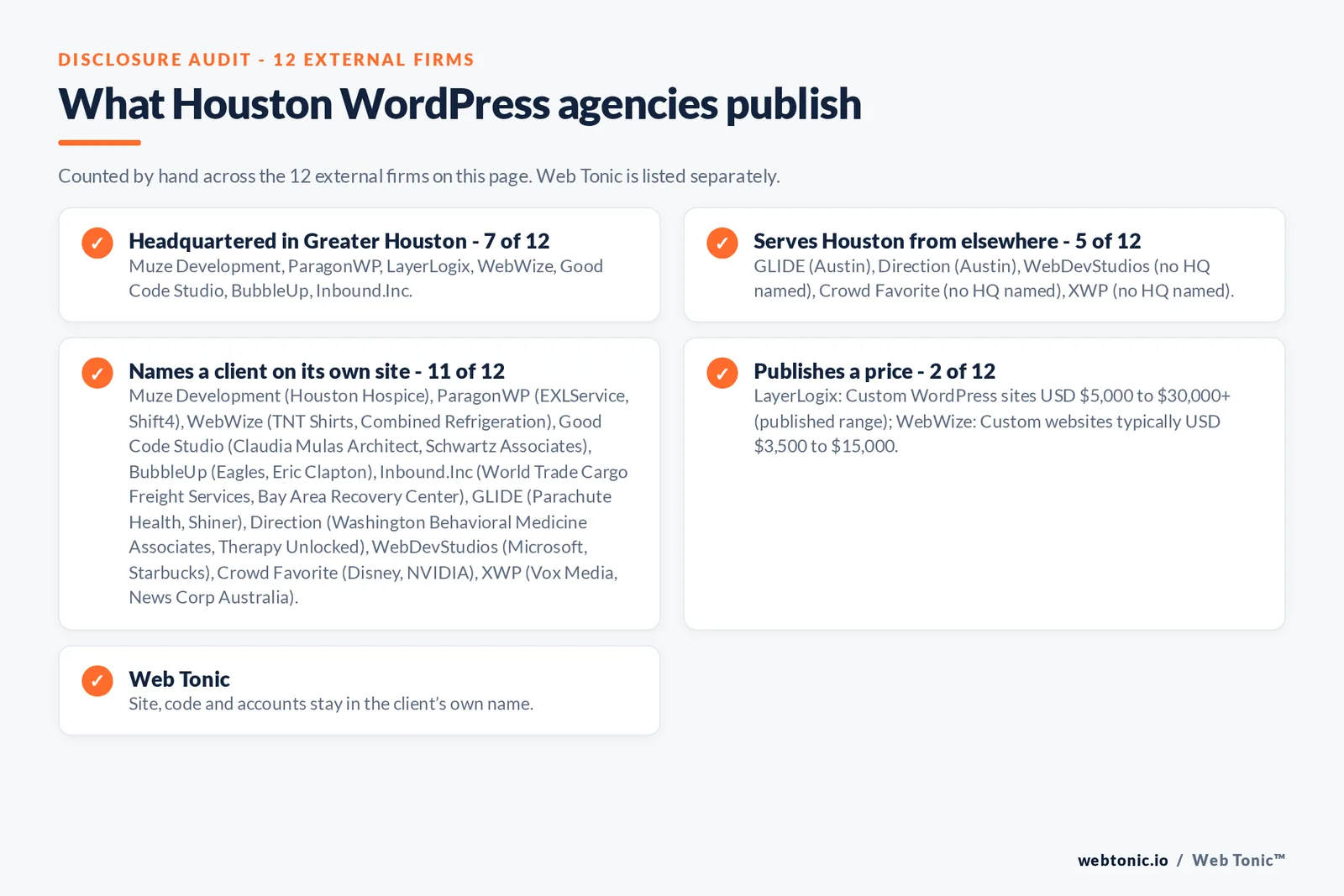Viewport: 1344px width, 896px height.
Task: Select the heading 'Headquartered in Greater Houston - 7 of 12'
Action: pyautogui.click(x=339, y=241)
